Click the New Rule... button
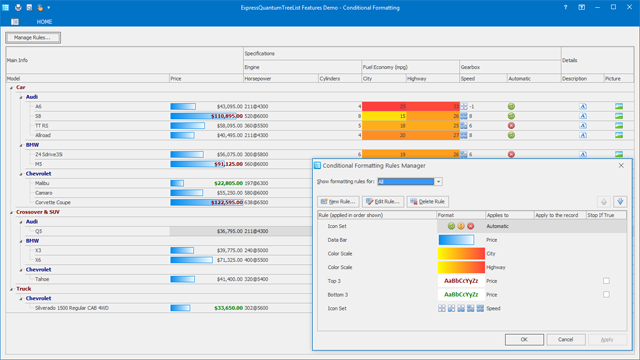 click(x=338, y=202)
